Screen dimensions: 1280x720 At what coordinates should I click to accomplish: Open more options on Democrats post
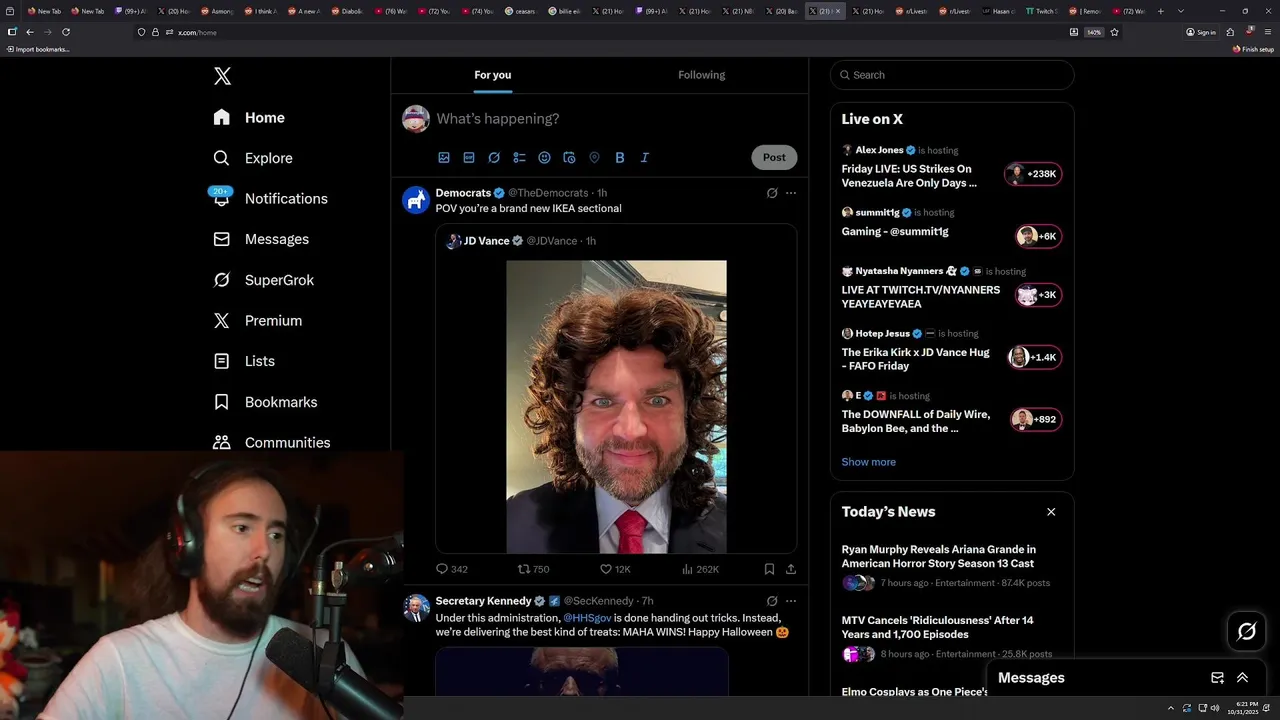click(791, 193)
